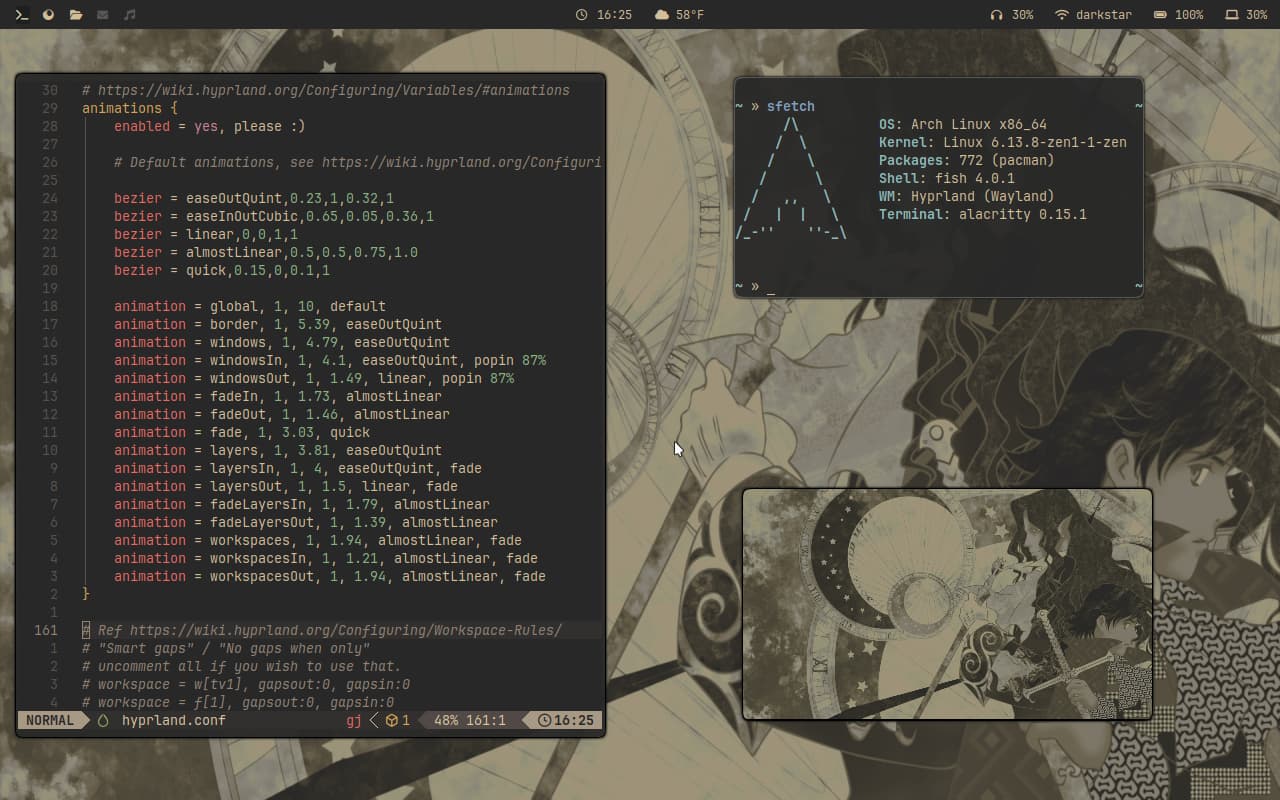
Task: Select the mail workspace icon
Action: [102, 15]
